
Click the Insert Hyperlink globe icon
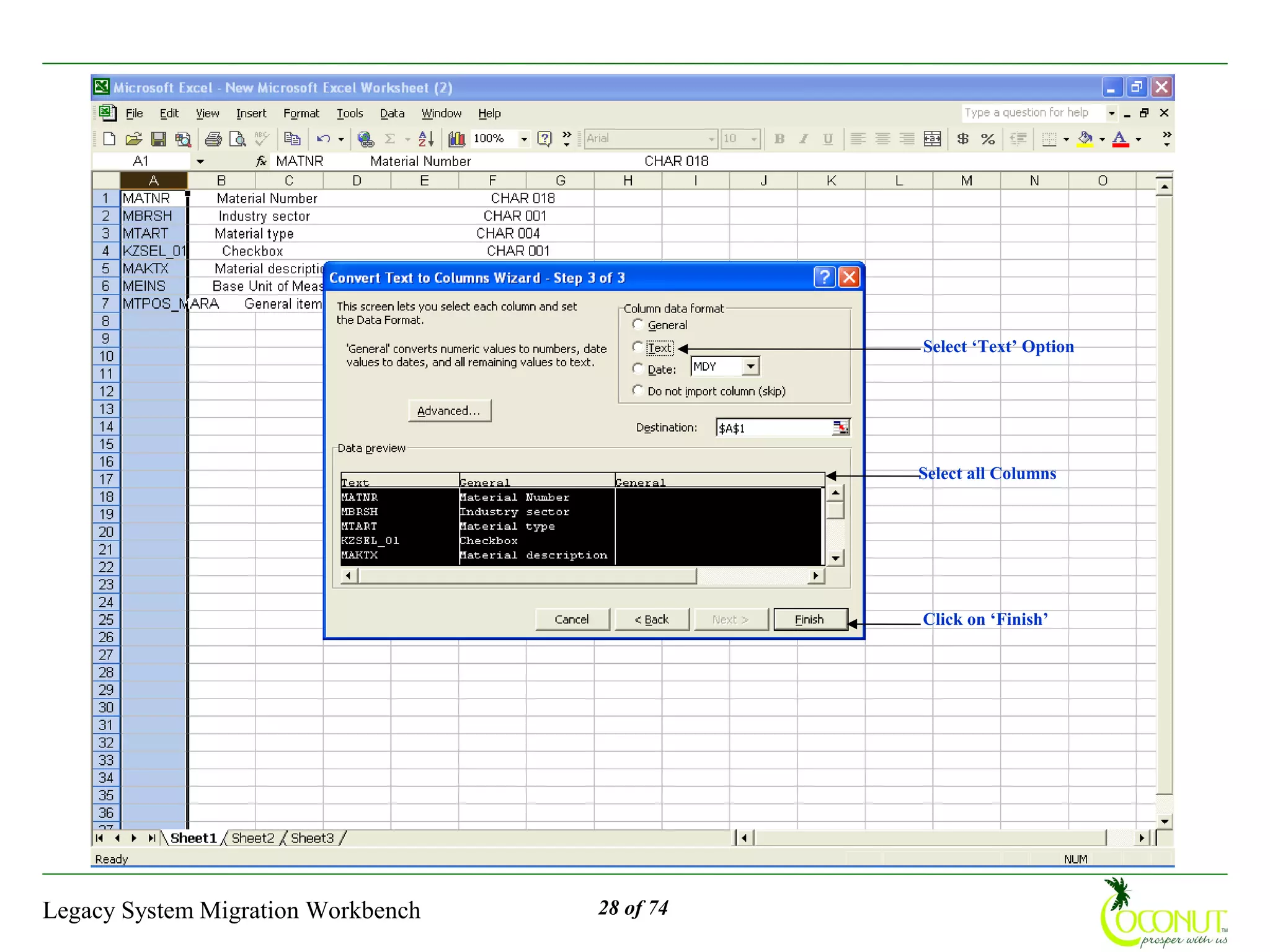coord(366,139)
